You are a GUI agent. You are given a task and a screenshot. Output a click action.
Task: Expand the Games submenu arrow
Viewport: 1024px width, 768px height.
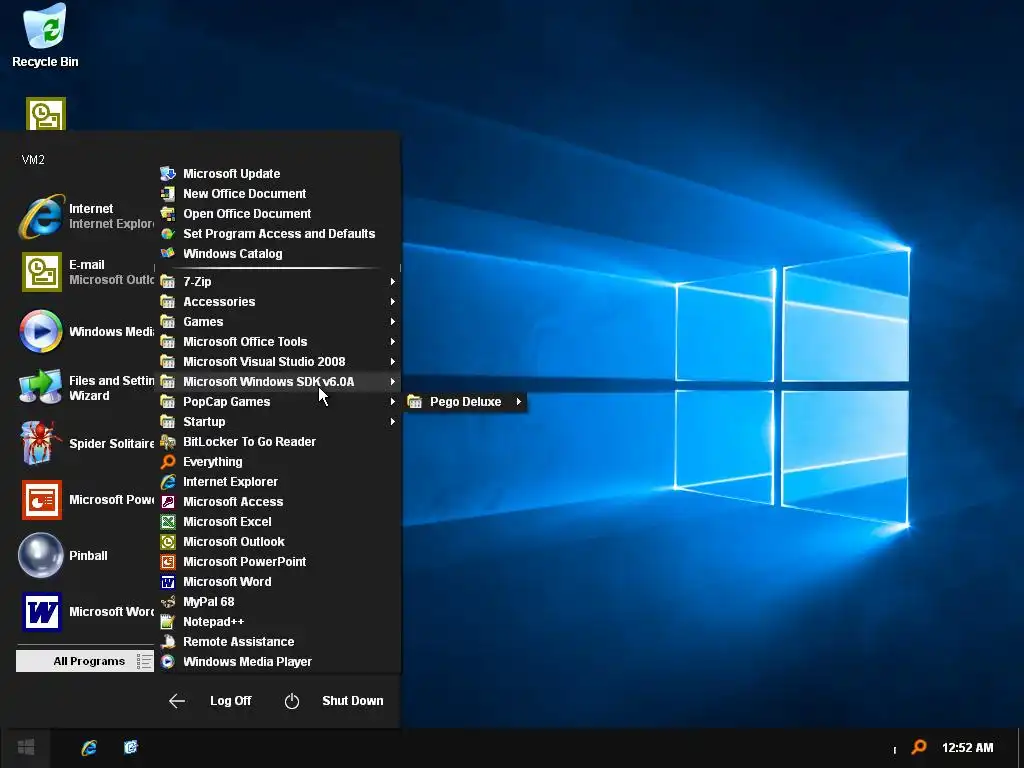pos(392,322)
